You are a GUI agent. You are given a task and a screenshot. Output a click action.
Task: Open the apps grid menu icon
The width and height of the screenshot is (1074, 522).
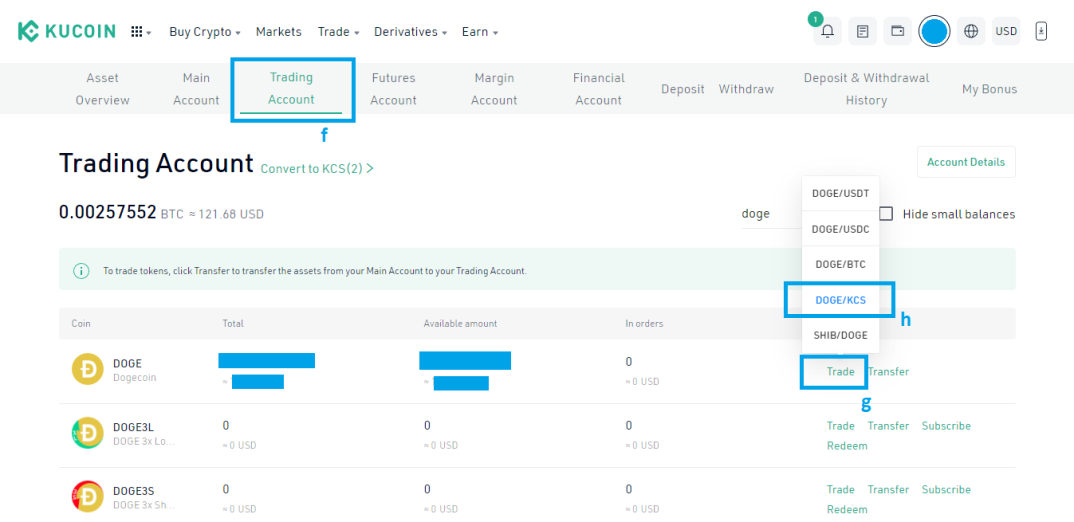(x=140, y=32)
